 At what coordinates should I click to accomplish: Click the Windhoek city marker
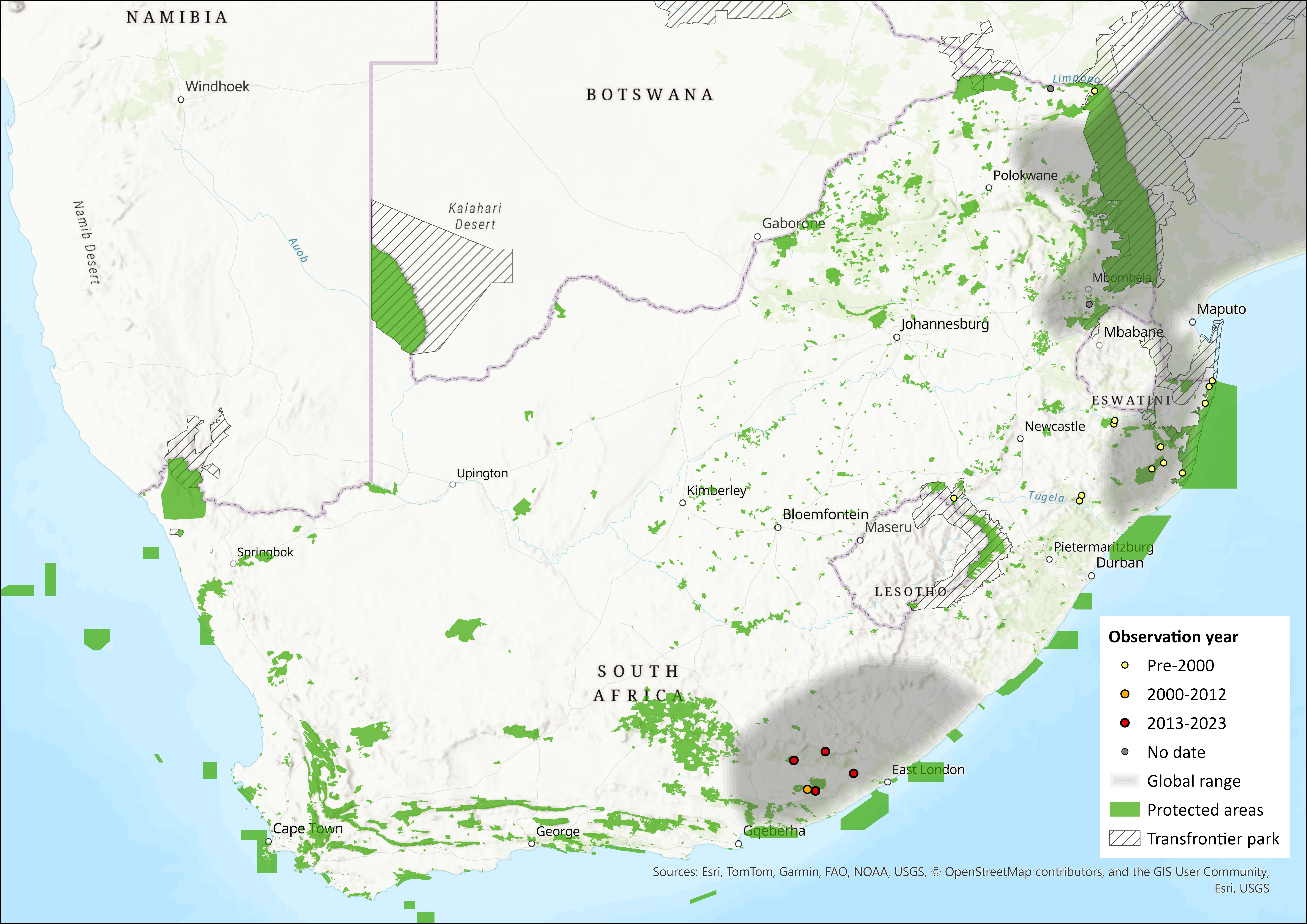point(181,100)
